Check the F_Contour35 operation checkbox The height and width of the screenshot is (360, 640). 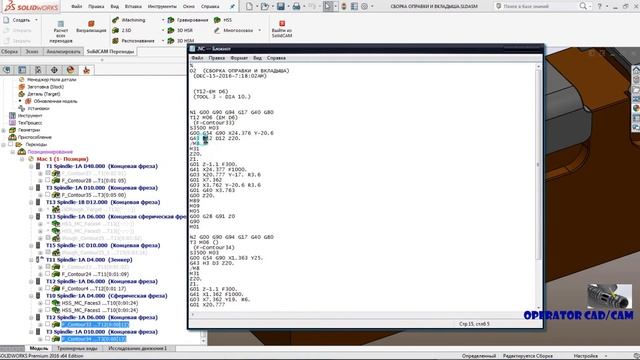pos(48,195)
